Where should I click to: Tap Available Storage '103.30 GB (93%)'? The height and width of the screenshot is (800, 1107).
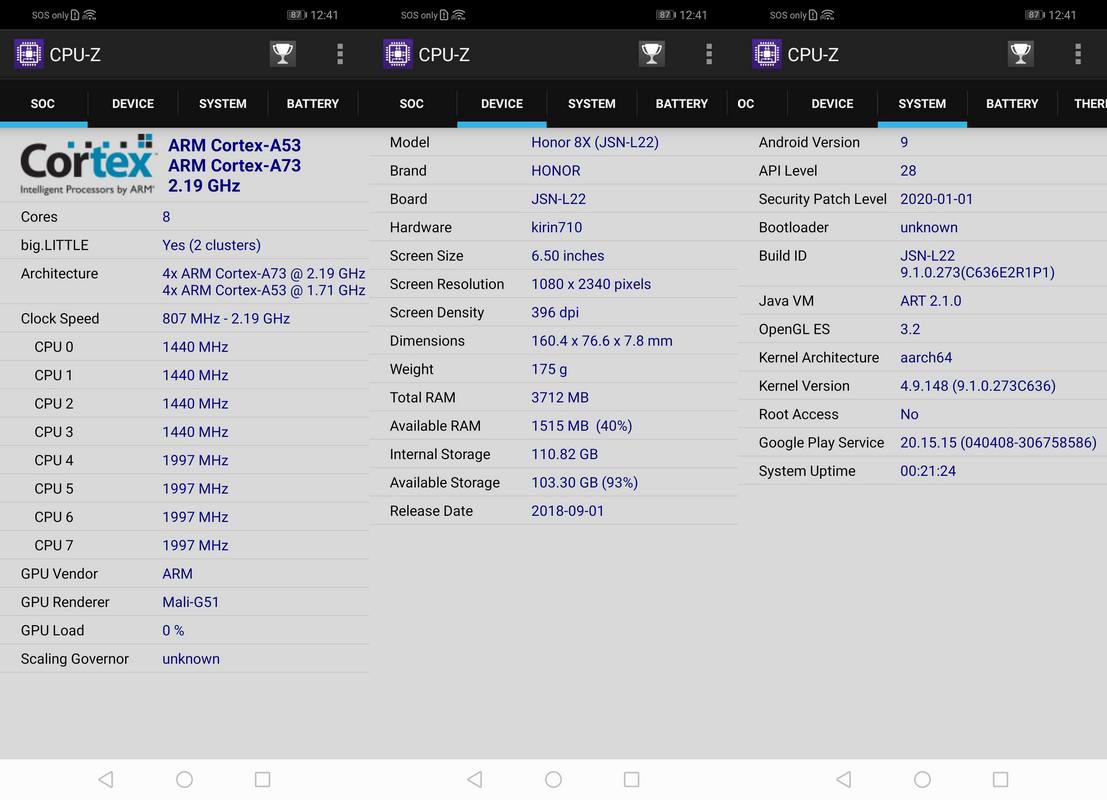(x=585, y=482)
